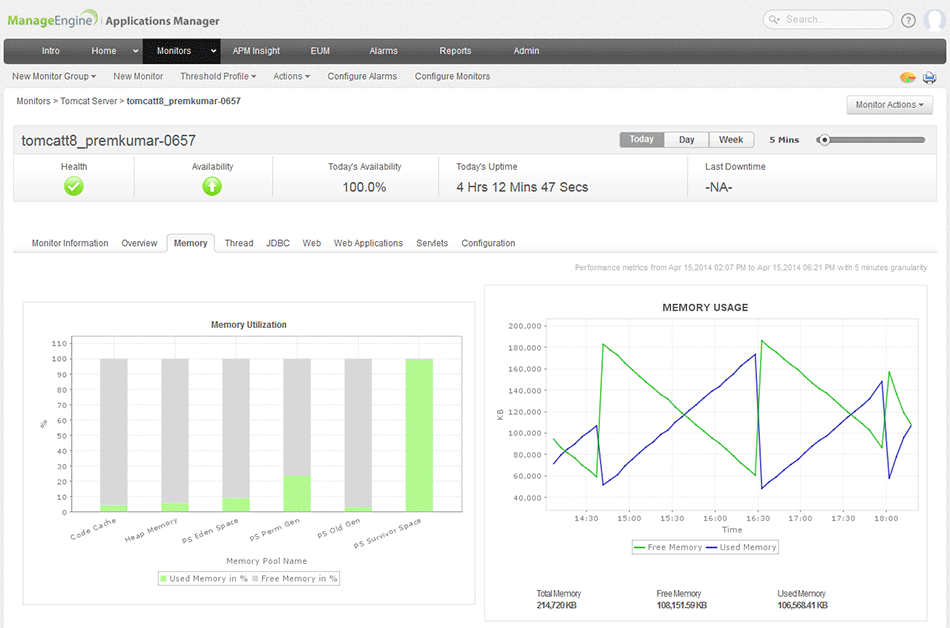Click the Tomcat Server breadcrumb link
This screenshot has width=950, height=628.
pos(88,101)
